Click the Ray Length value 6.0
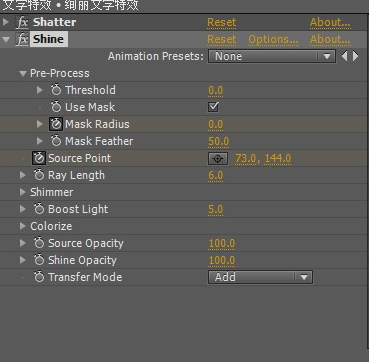The height and width of the screenshot is (362, 369). click(216, 175)
